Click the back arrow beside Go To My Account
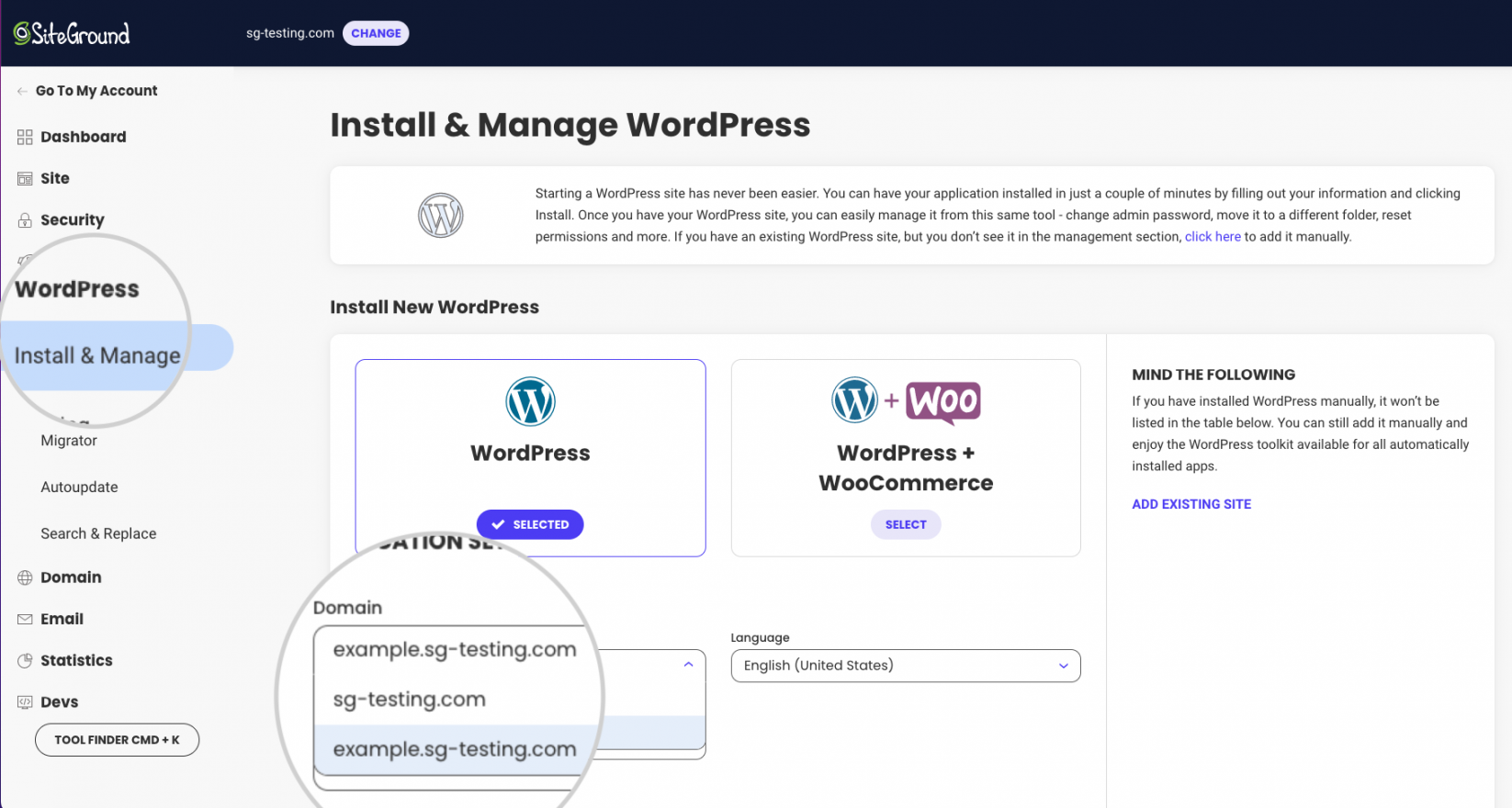 coord(22,91)
